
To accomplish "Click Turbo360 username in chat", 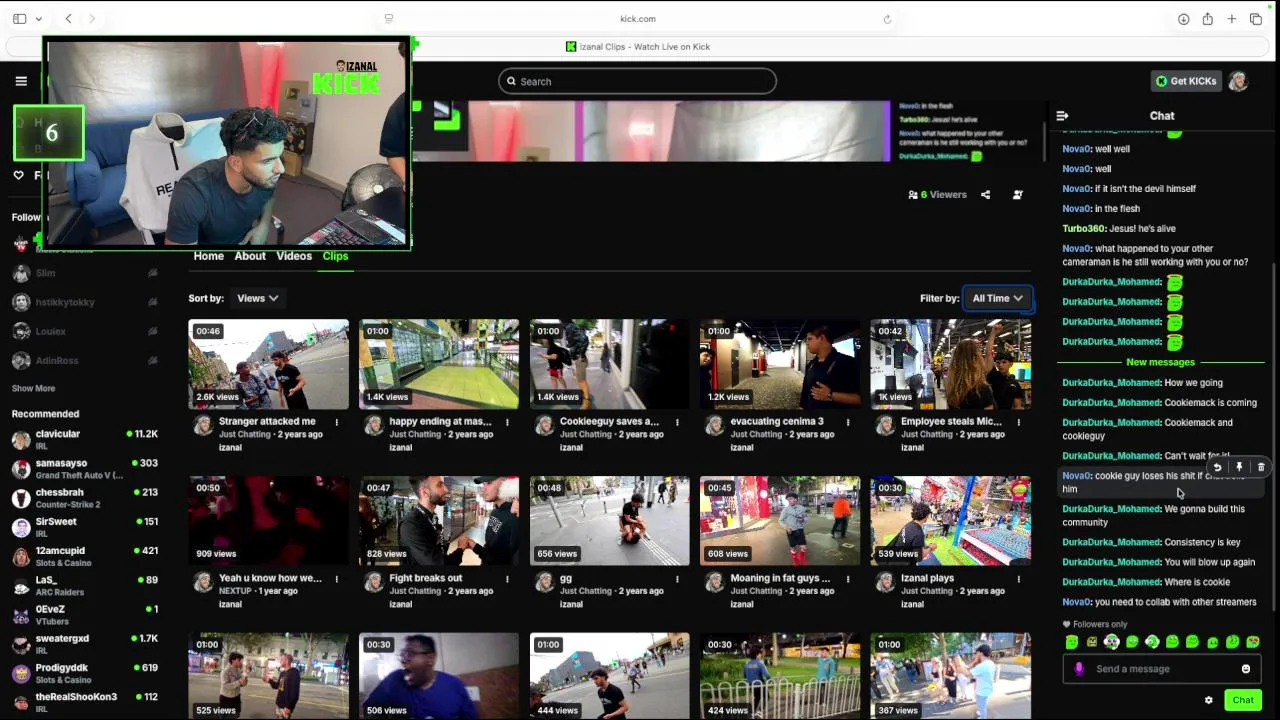I will [x=1084, y=229].
